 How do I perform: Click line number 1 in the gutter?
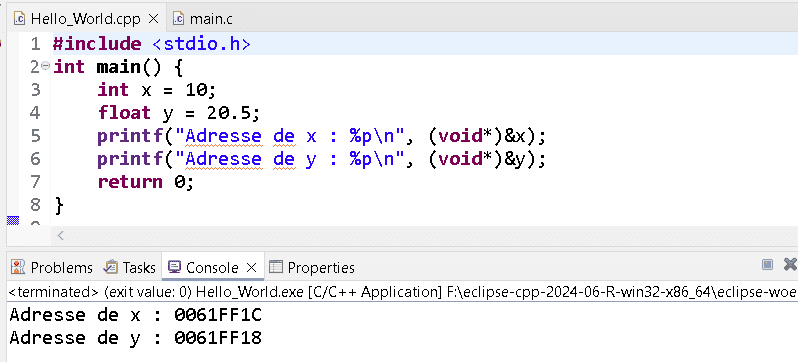pos(35,44)
